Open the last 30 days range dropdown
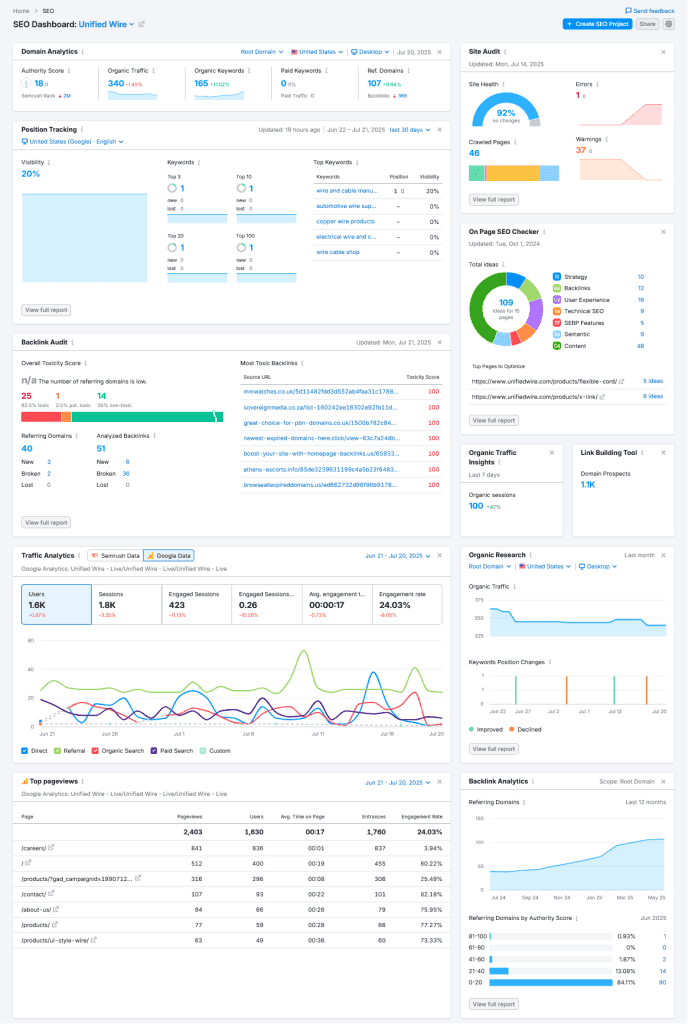This screenshot has height=1024, width=688. pos(411,129)
